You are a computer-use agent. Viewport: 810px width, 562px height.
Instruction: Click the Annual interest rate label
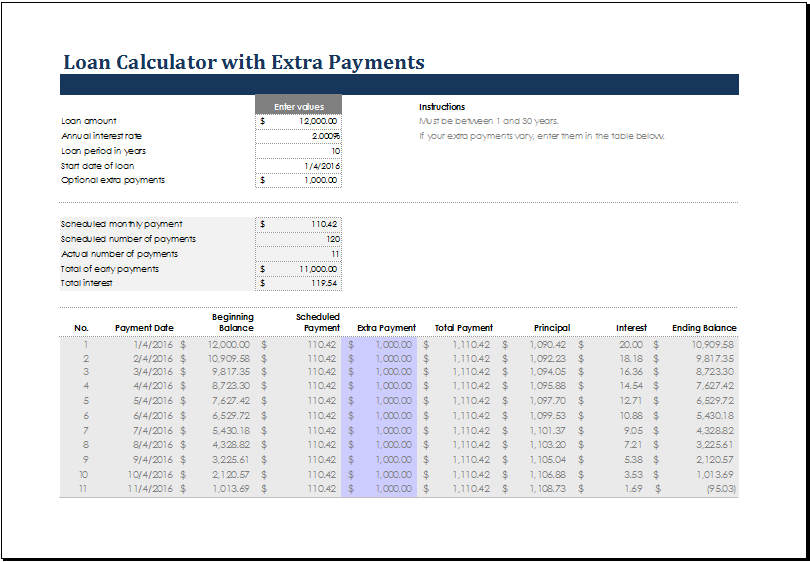(101, 136)
